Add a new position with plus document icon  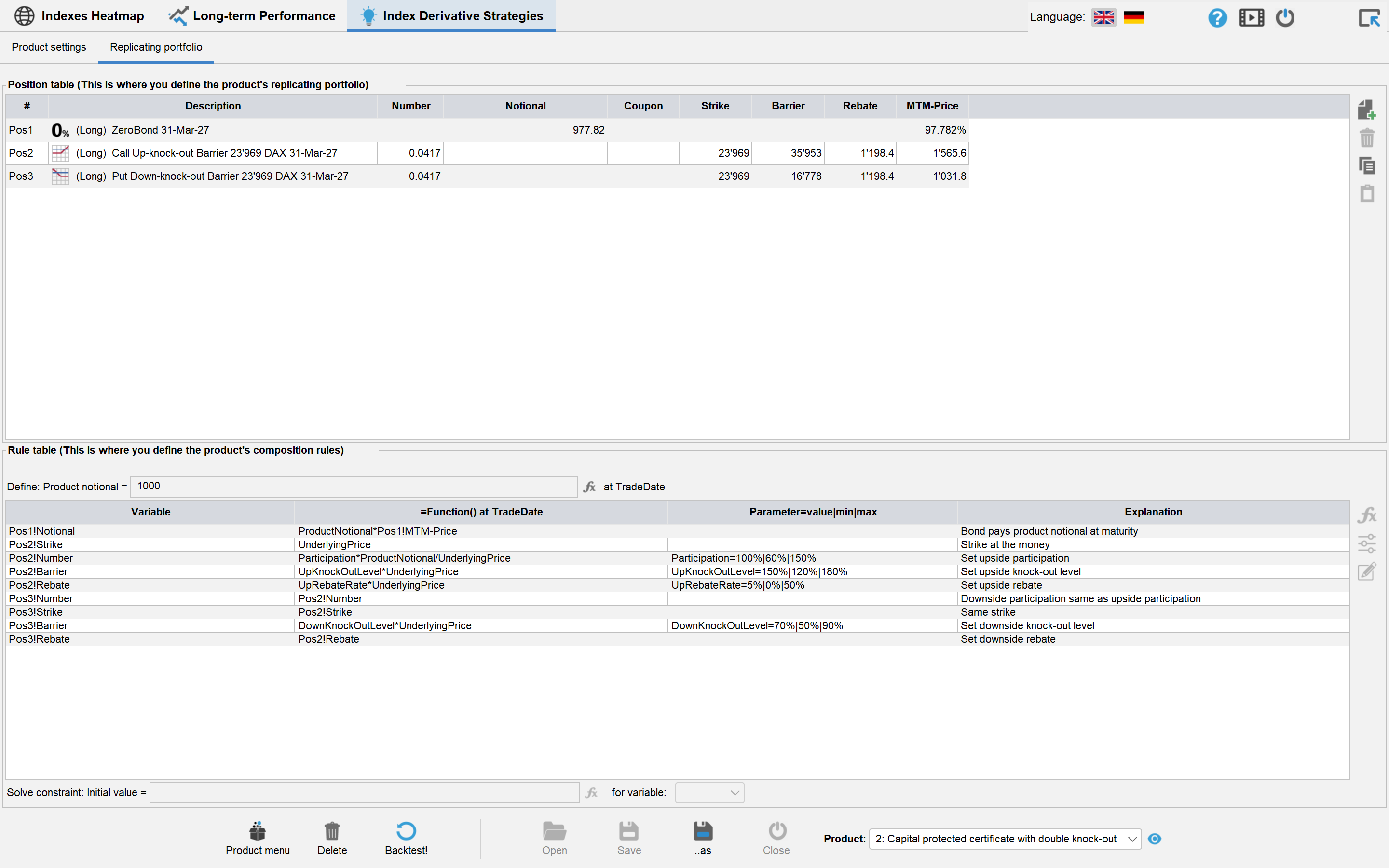pyautogui.click(x=1367, y=109)
